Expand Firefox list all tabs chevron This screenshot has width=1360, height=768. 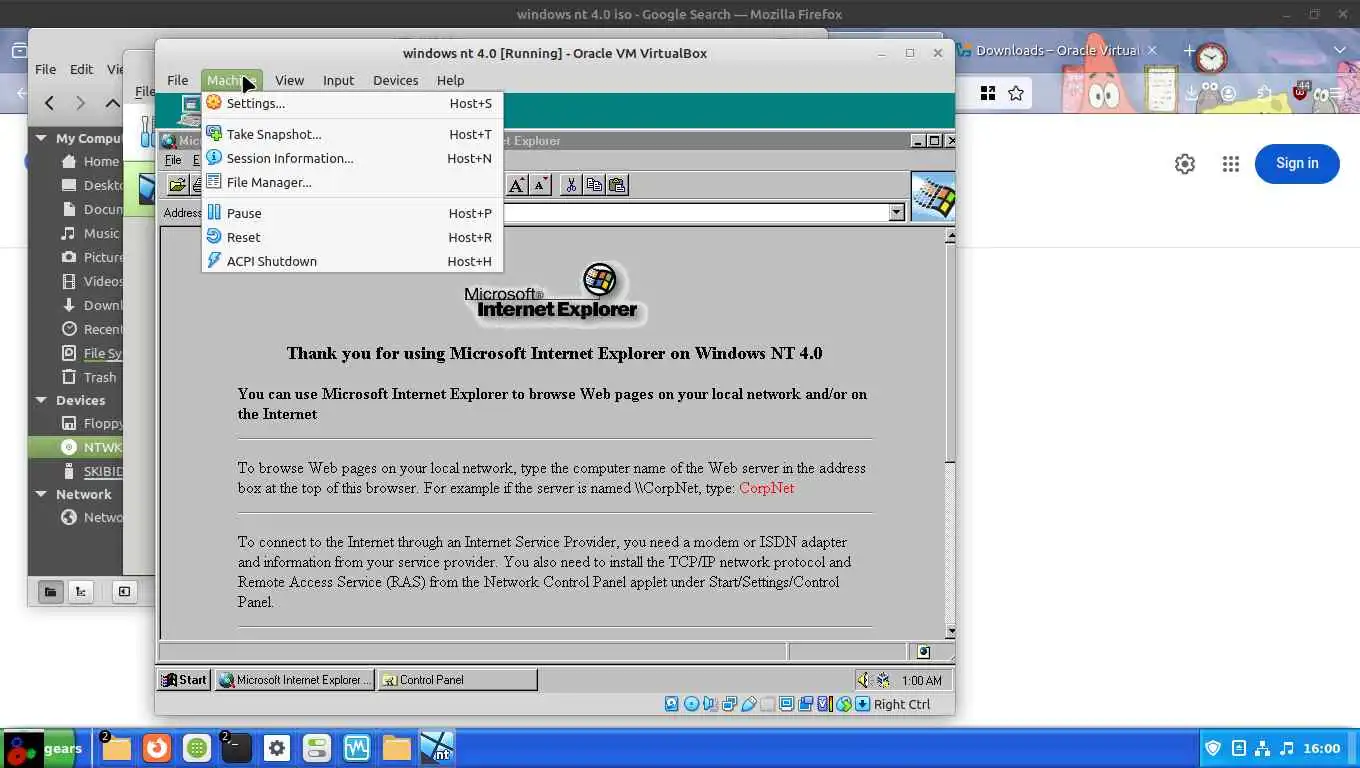(1340, 50)
